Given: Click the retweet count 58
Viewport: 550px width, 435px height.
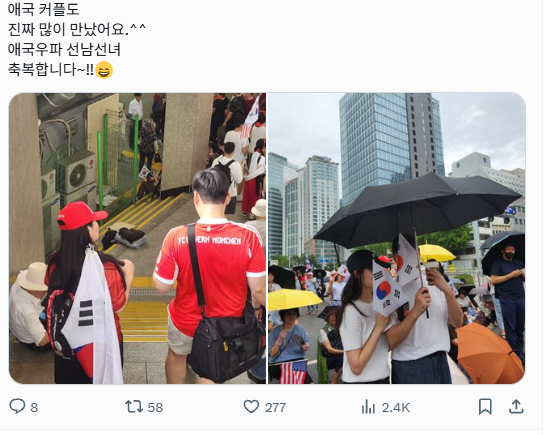Looking at the screenshot, I should click(155, 408).
